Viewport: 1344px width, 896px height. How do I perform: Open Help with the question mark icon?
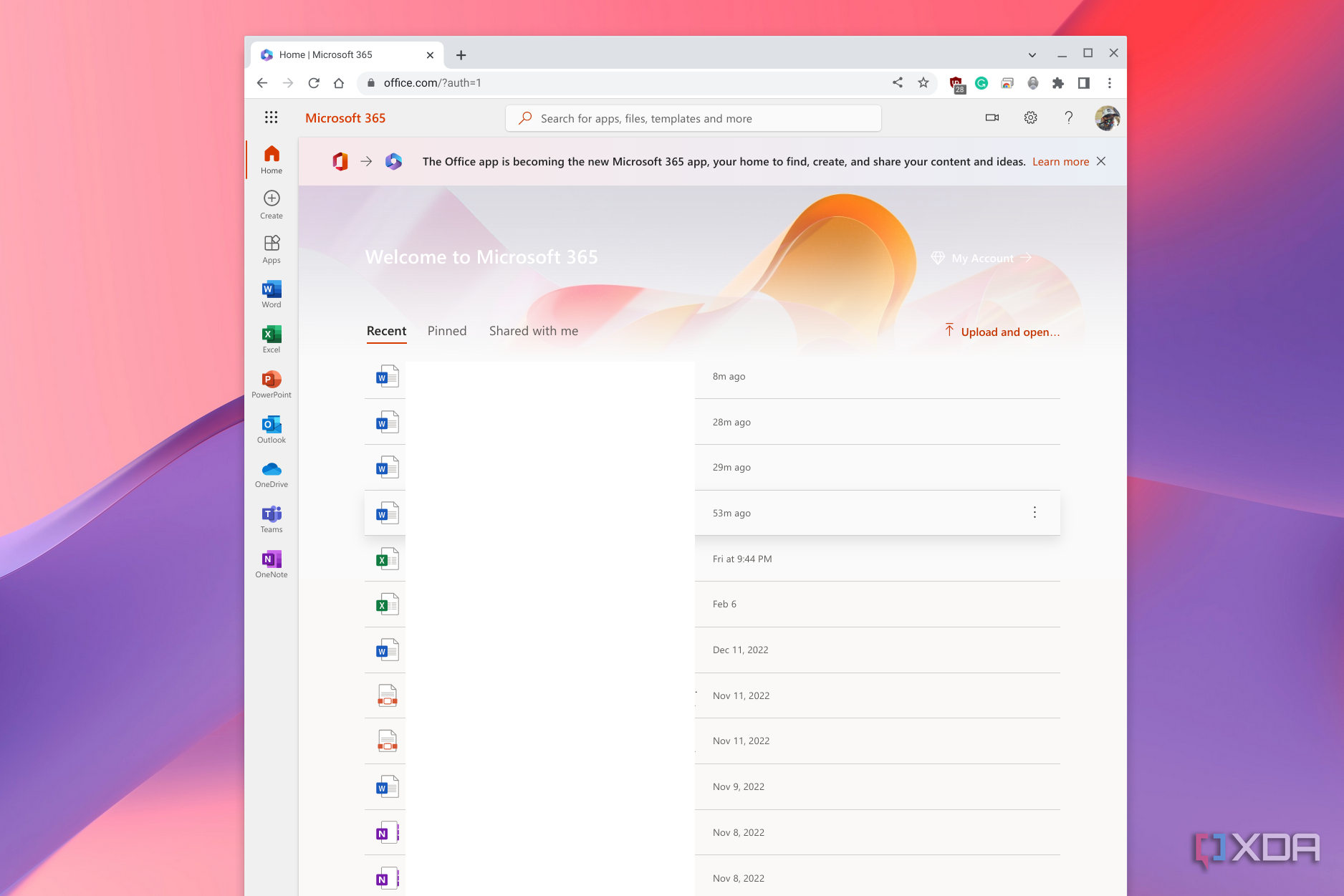pos(1069,117)
